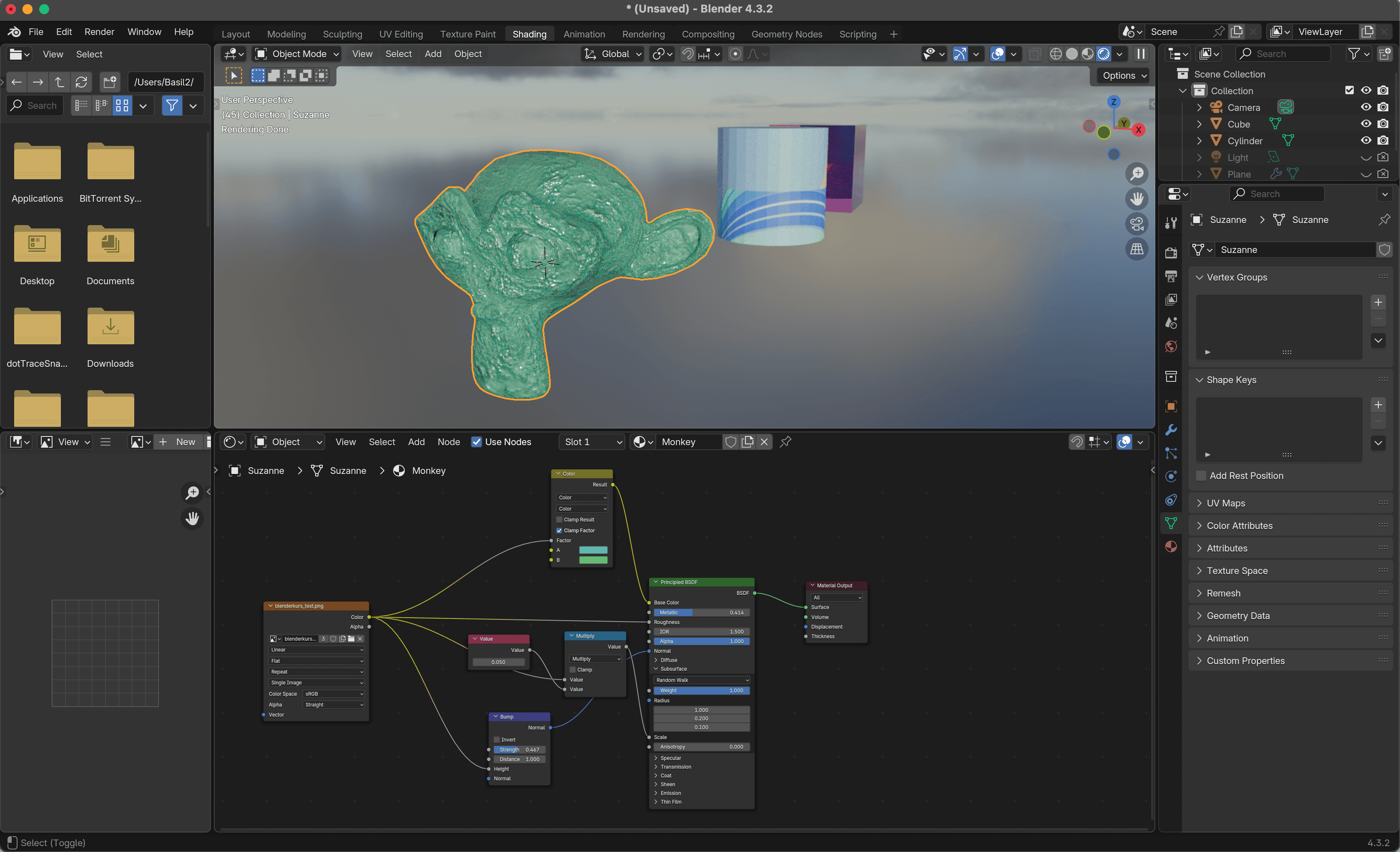Refresh the file browser listing
The height and width of the screenshot is (852, 1400).
pyautogui.click(x=81, y=83)
